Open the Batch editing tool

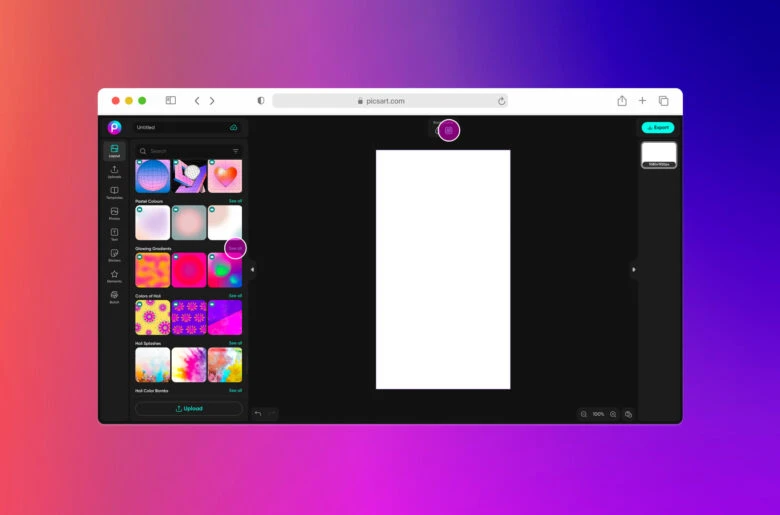pyautogui.click(x=114, y=297)
